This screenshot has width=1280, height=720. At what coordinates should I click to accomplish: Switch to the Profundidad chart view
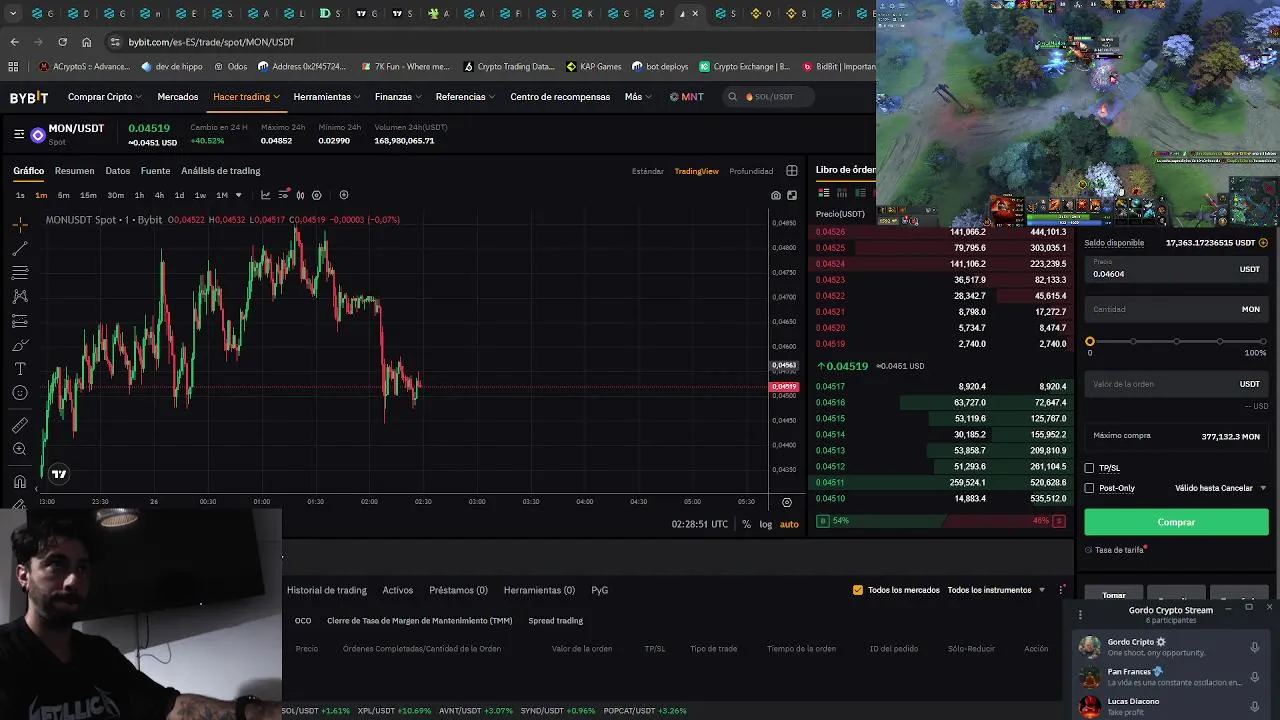(x=751, y=171)
